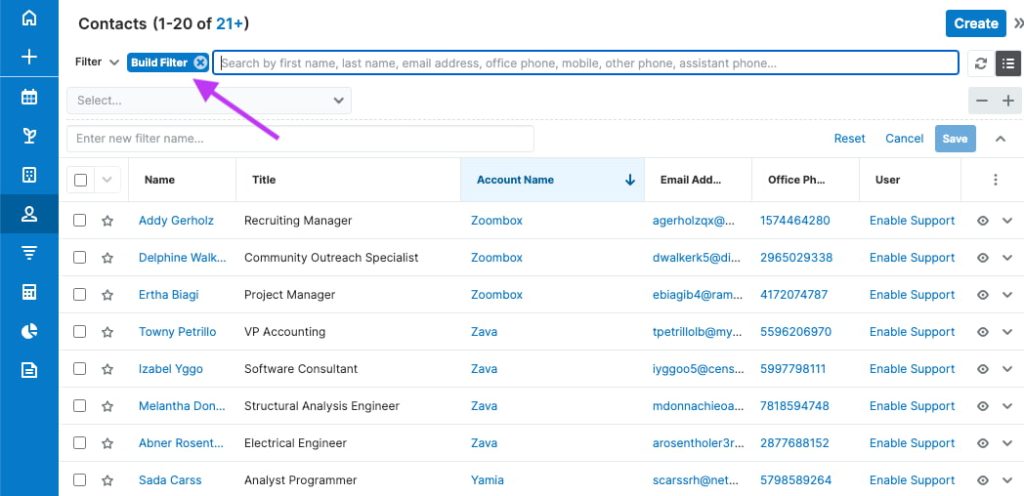Open row actions dropdown for Delphine Walker
Screen dimensions: 1024x496
pos(1007,258)
